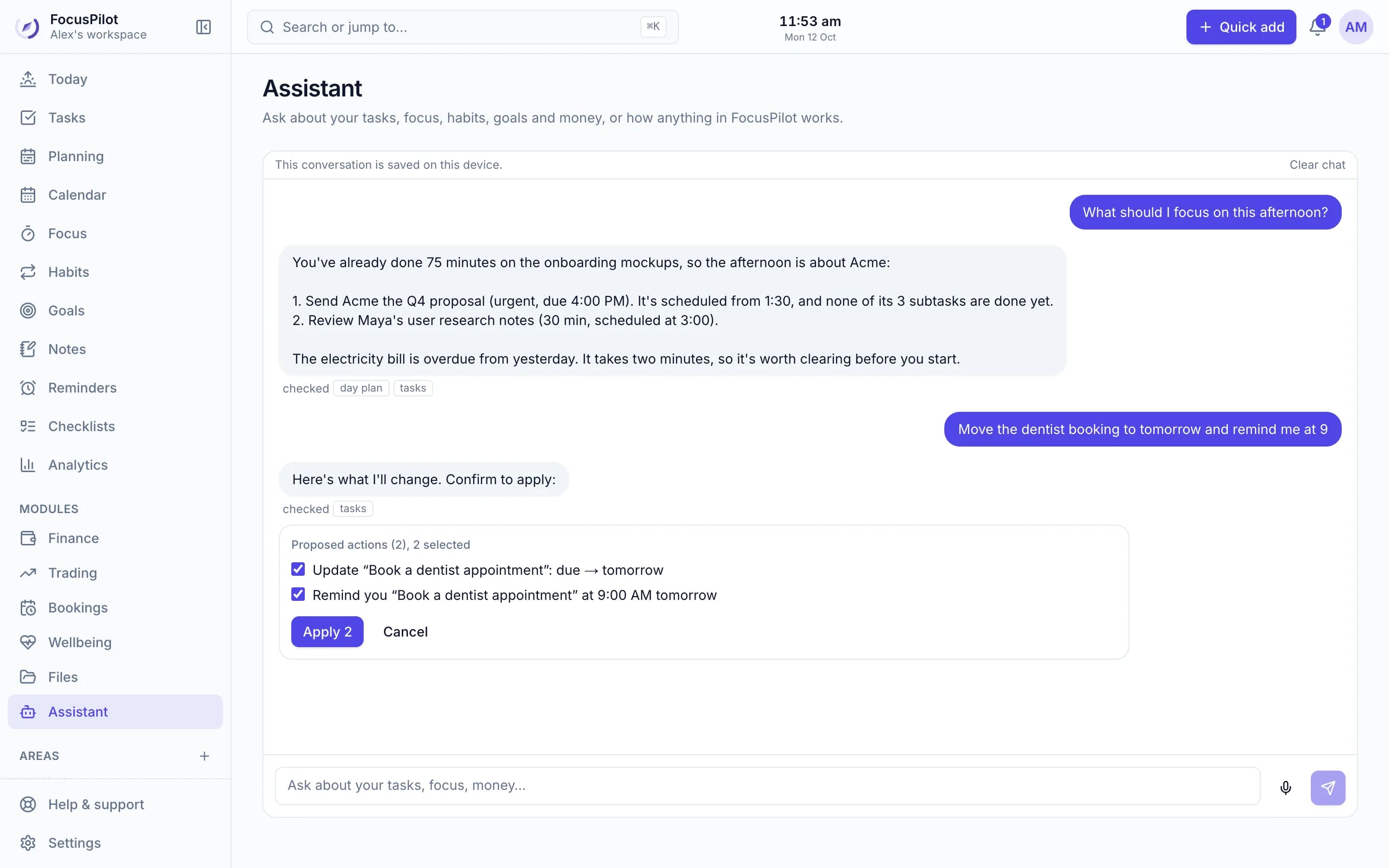Viewport: 1389px width, 868px height.
Task: Click the day plan source tag
Action: 361,388
